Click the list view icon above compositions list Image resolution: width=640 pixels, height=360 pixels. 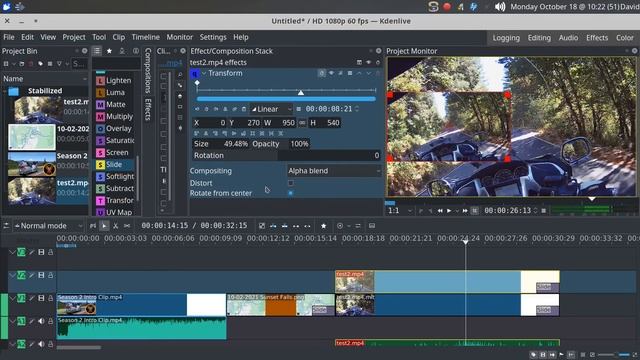tap(97, 51)
